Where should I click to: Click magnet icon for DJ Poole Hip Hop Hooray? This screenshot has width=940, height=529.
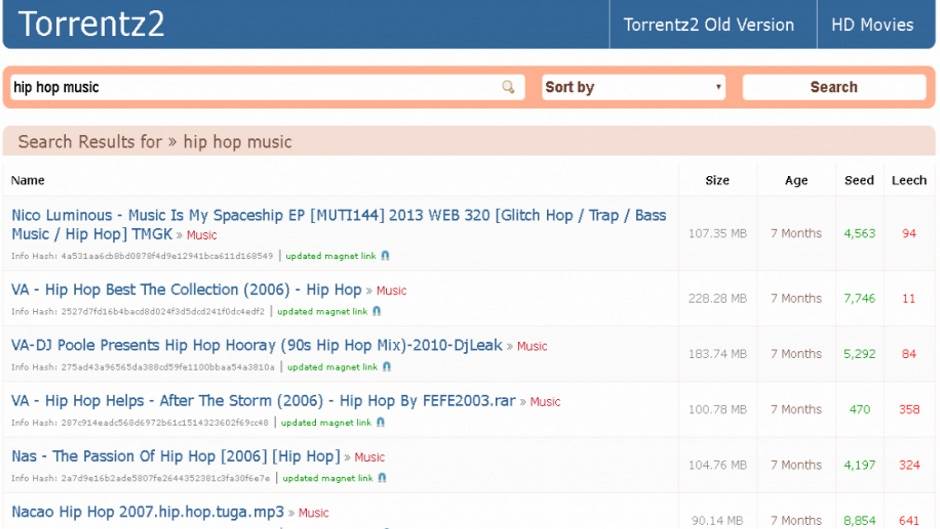[386, 367]
